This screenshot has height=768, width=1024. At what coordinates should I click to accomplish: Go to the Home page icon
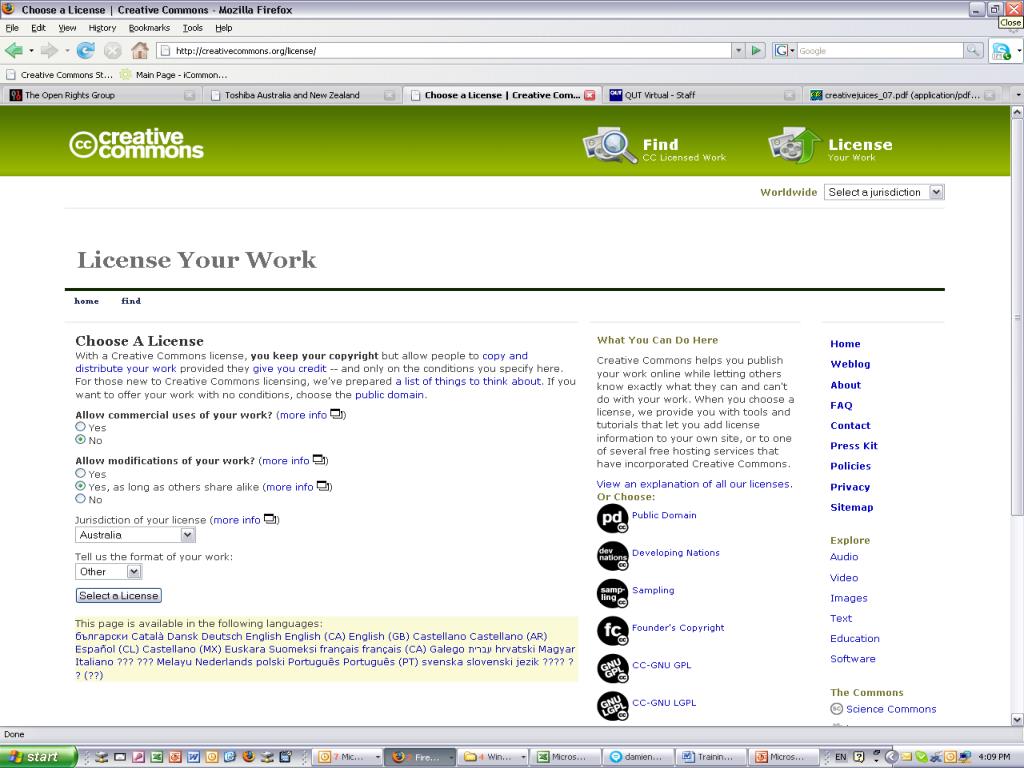(x=140, y=50)
